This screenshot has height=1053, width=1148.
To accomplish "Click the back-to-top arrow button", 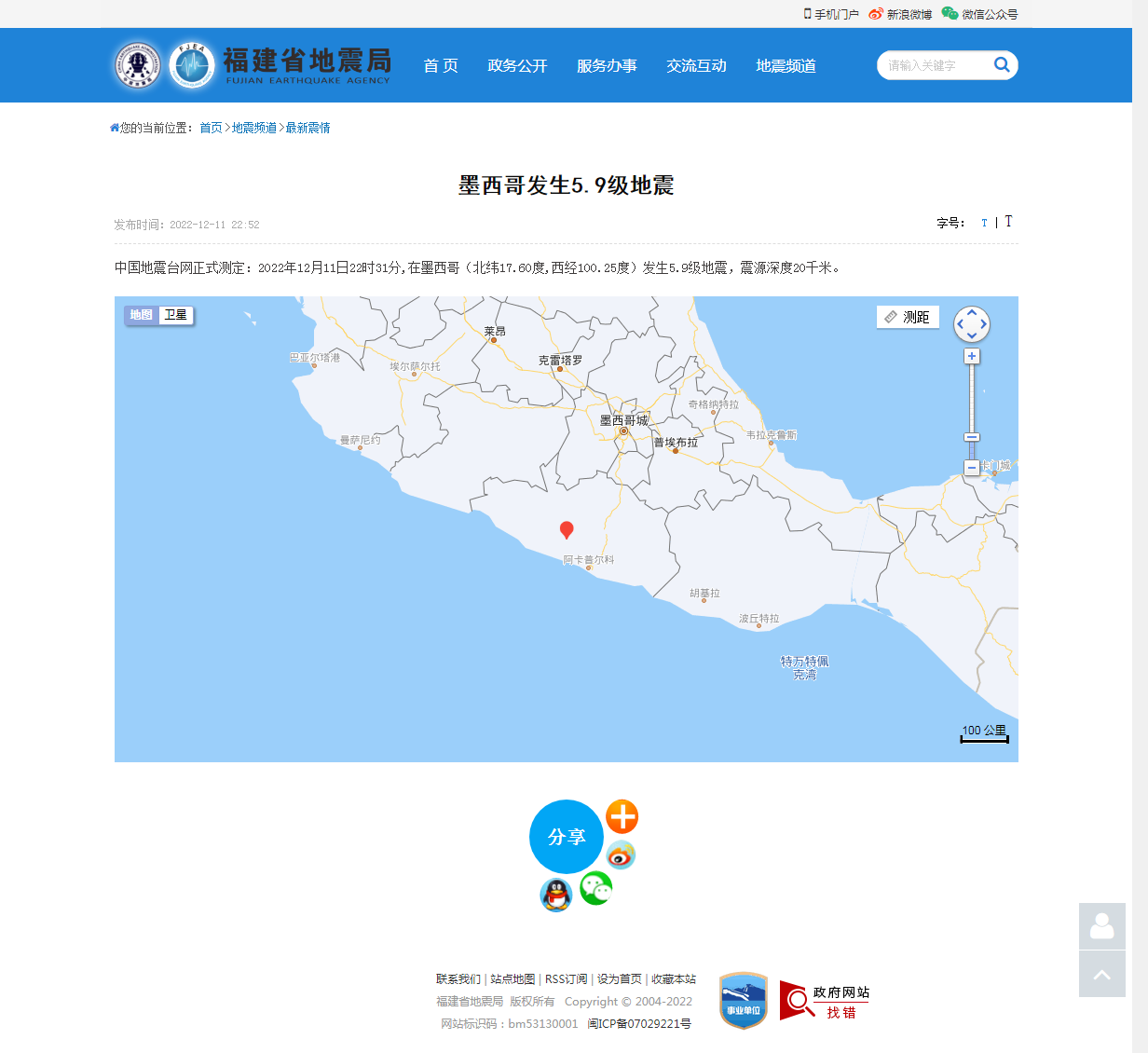I will [1101, 975].
